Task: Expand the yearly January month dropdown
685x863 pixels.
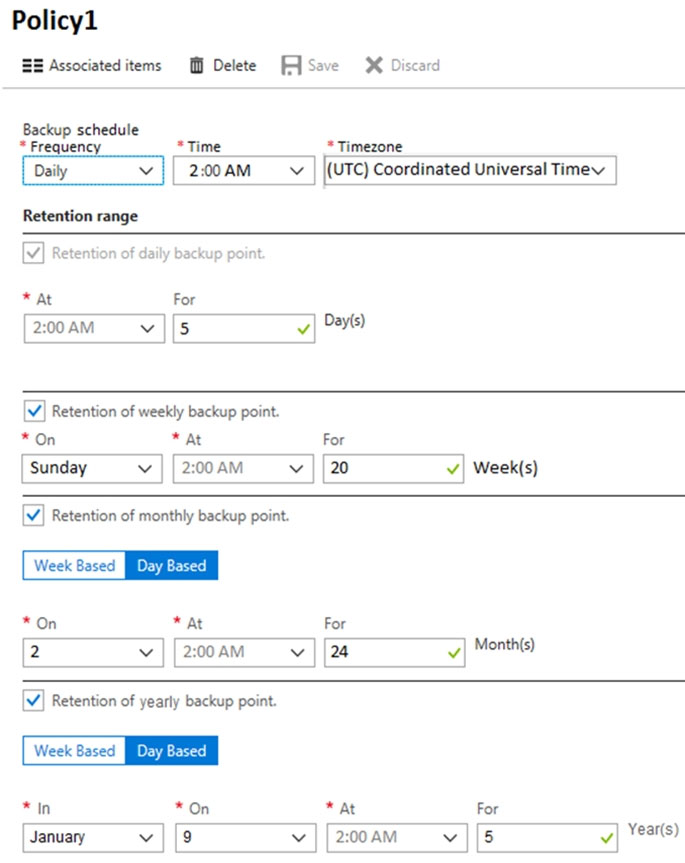Action: (92, 837)
